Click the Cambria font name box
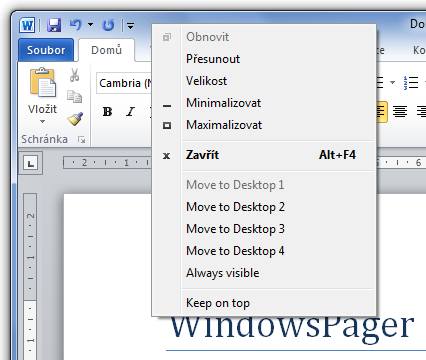The width and height of the screenshot is (426, 360). click(x=124, y=83)
